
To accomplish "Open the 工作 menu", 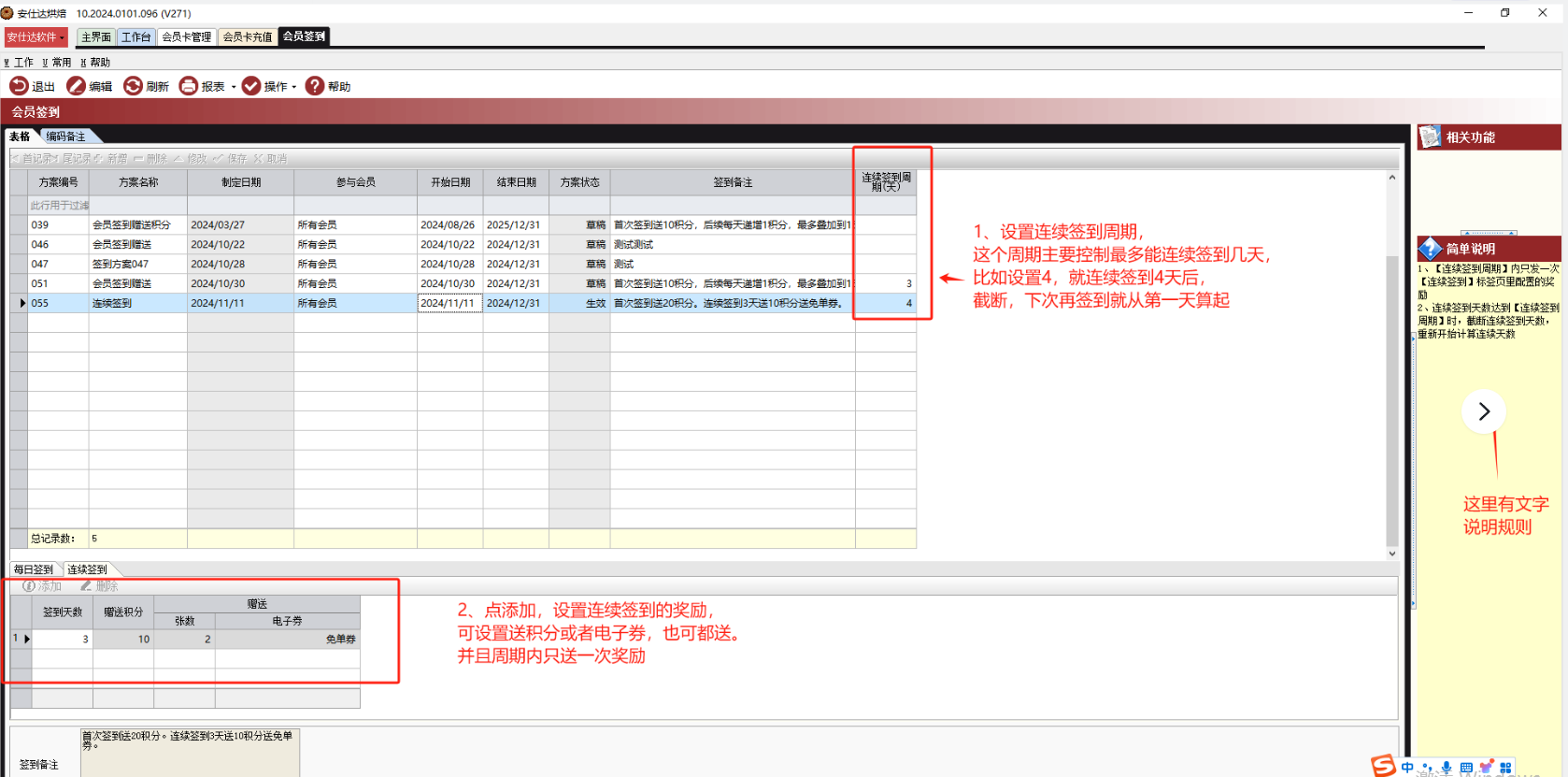I will [x=19, y=63].
